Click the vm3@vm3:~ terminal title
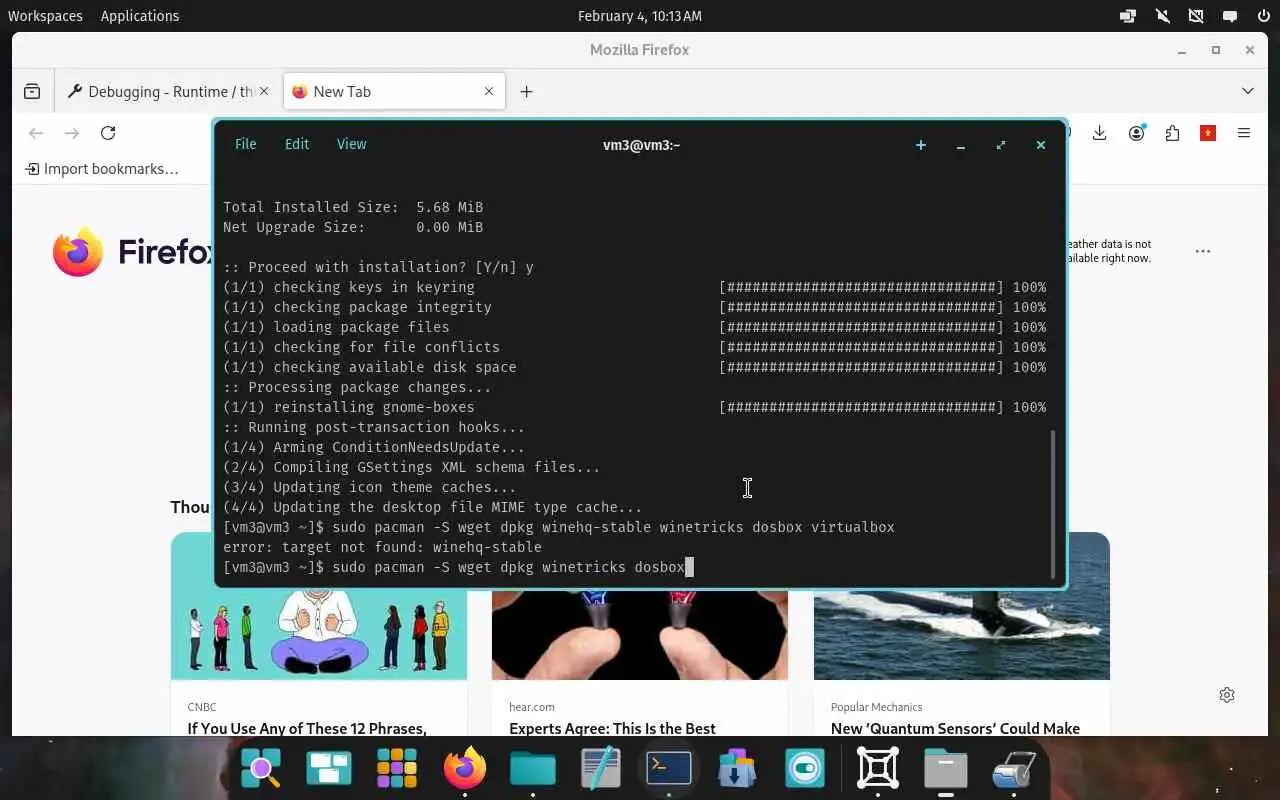The width and height of the screenshot is (1280, 800). pos(641,145)
